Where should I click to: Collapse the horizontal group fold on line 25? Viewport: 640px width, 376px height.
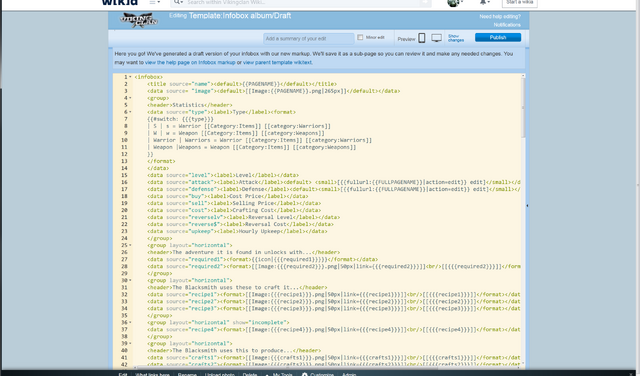point(130,245)
